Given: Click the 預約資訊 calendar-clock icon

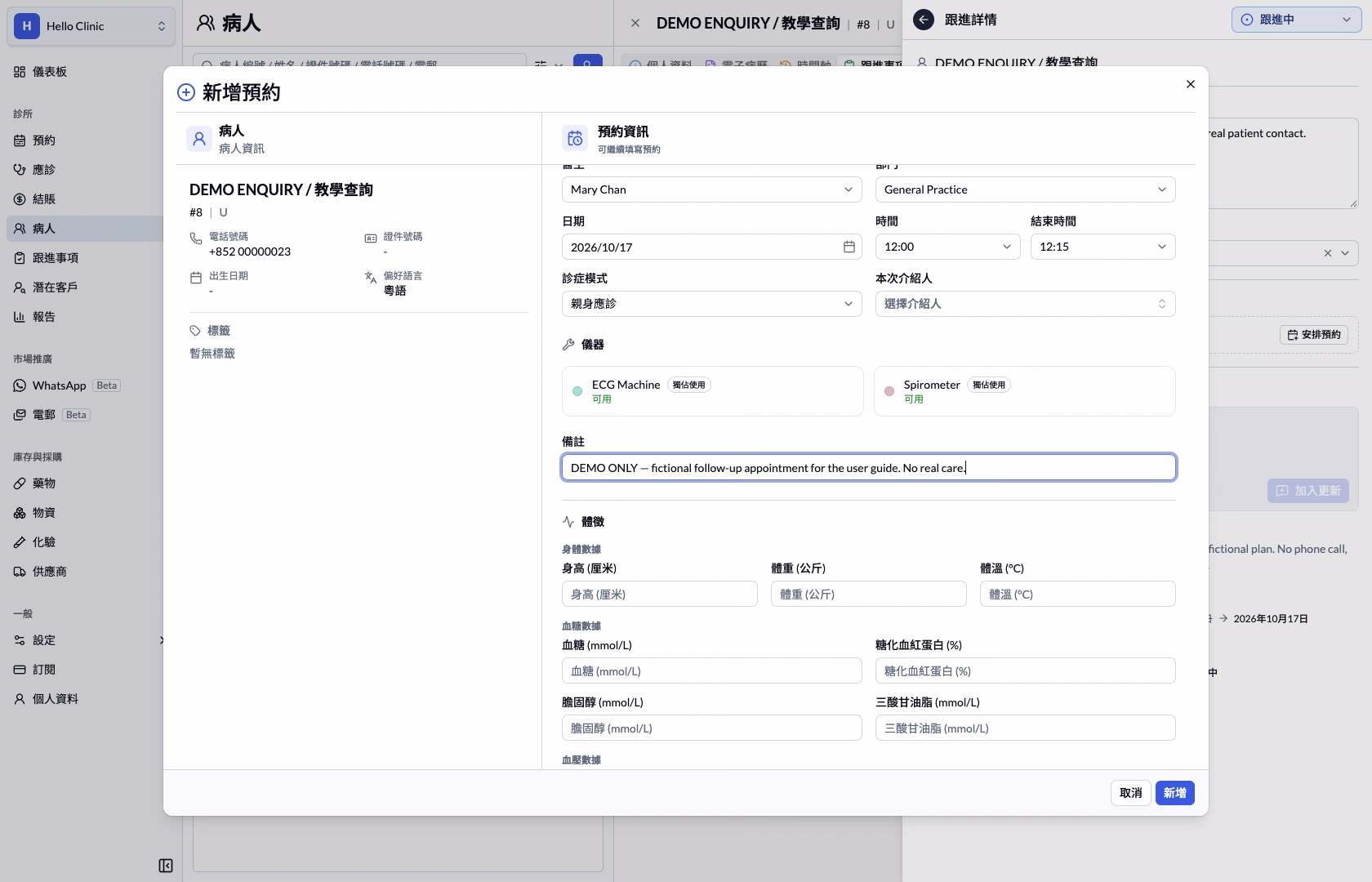Looking at the screenshot, I should pos(575,139).
